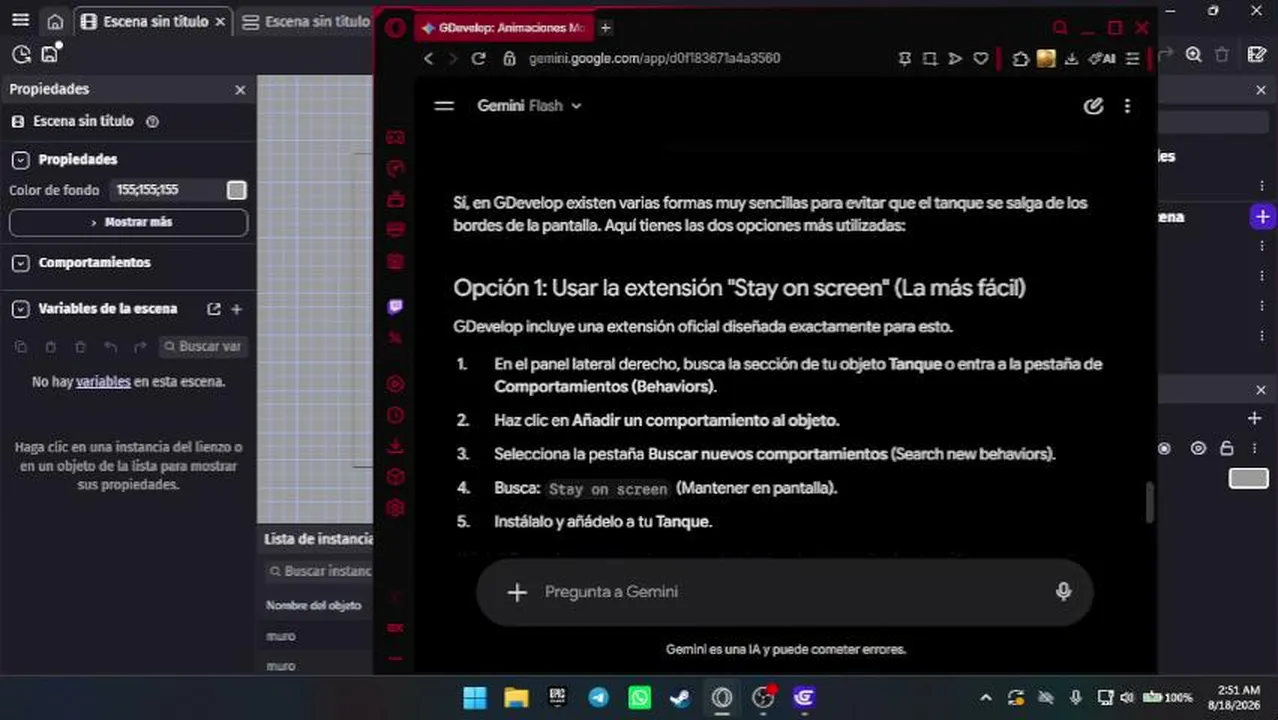Collapse the Comportamientos section
The width and height of the screenshot is (1278, 720).
(x=20, y=263)
